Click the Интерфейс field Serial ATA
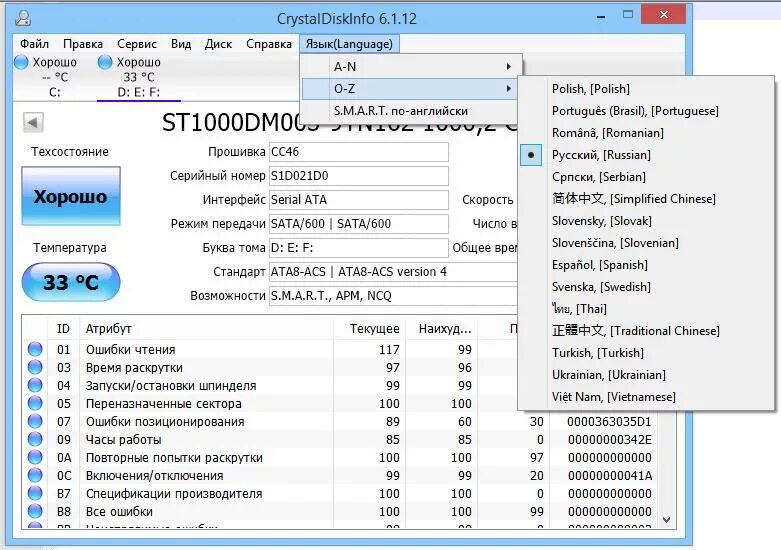 pos(359,200)
